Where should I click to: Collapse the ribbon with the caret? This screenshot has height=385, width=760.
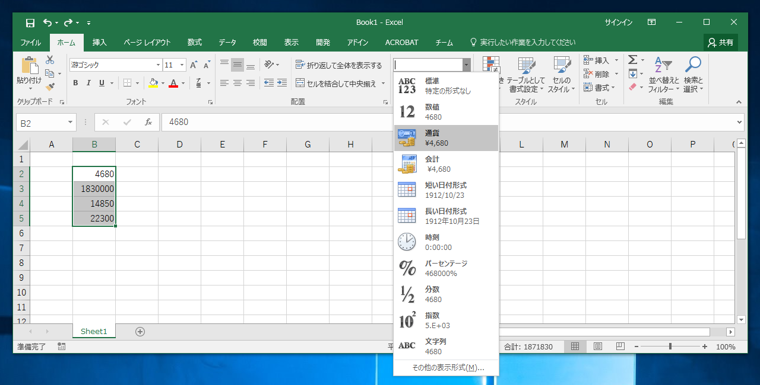(739, 102)
